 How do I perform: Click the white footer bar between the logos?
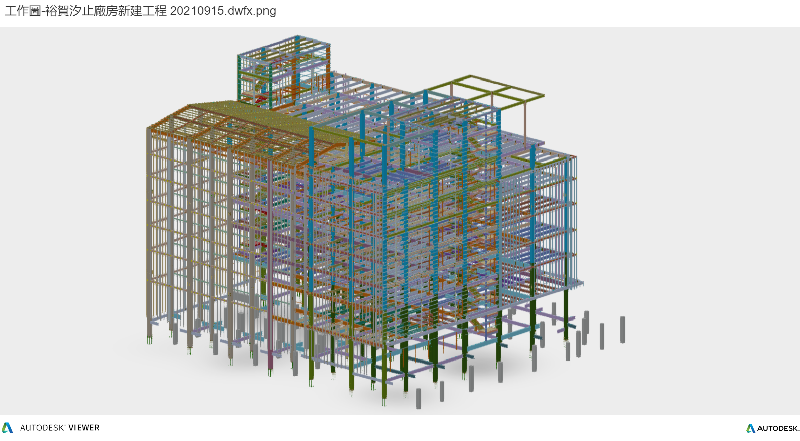tap(420, 428)
